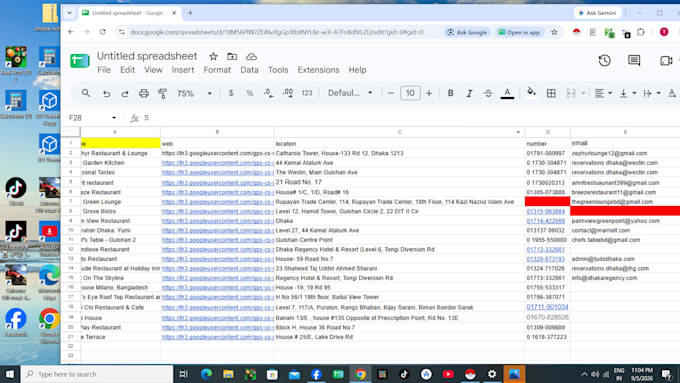Open the fill color picker
680x383 pixels.
click(x=531, y=92)
